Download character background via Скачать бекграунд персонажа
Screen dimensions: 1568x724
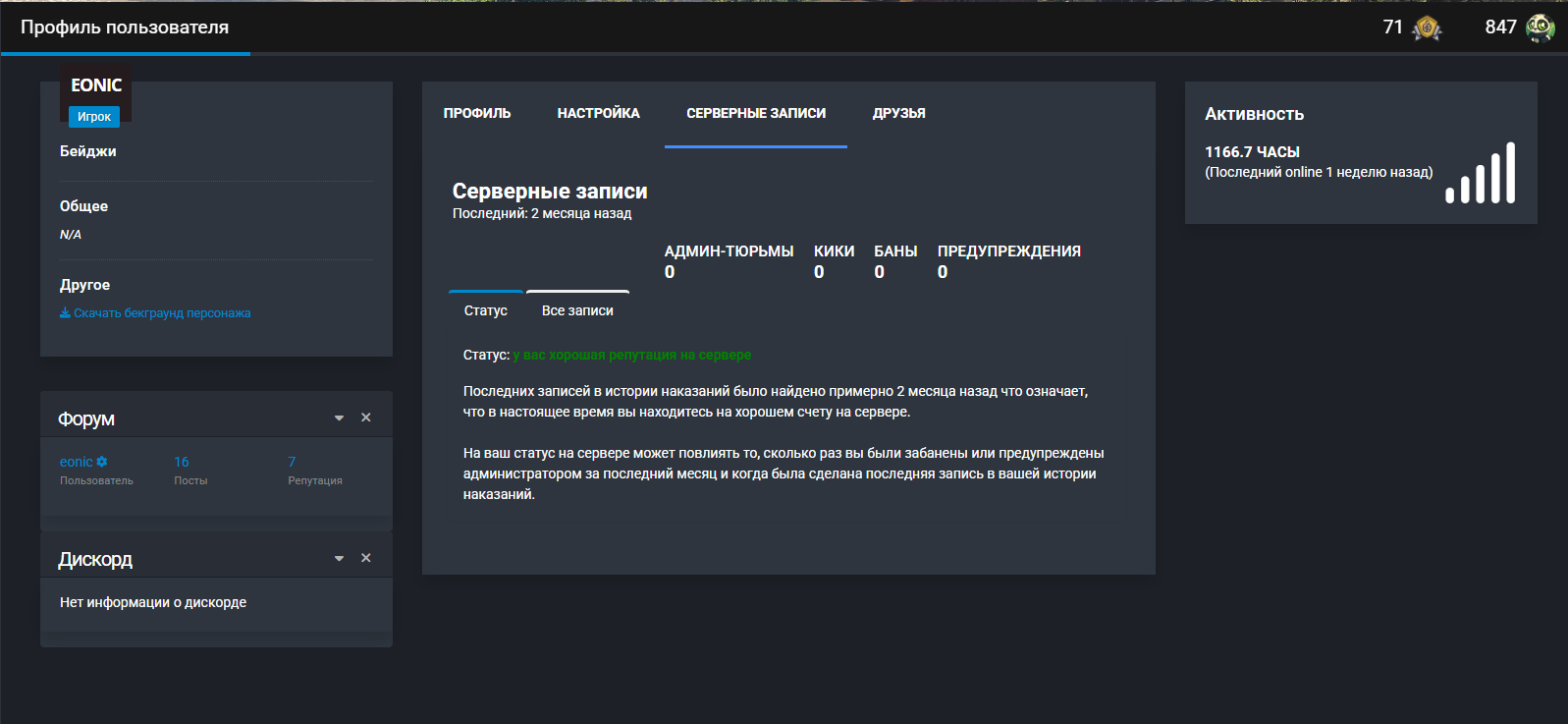point(155,313)
